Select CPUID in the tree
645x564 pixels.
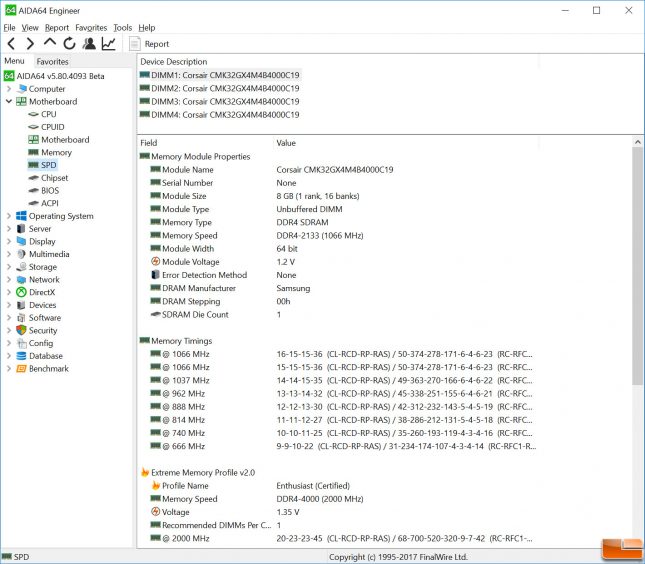coord(46,127)
